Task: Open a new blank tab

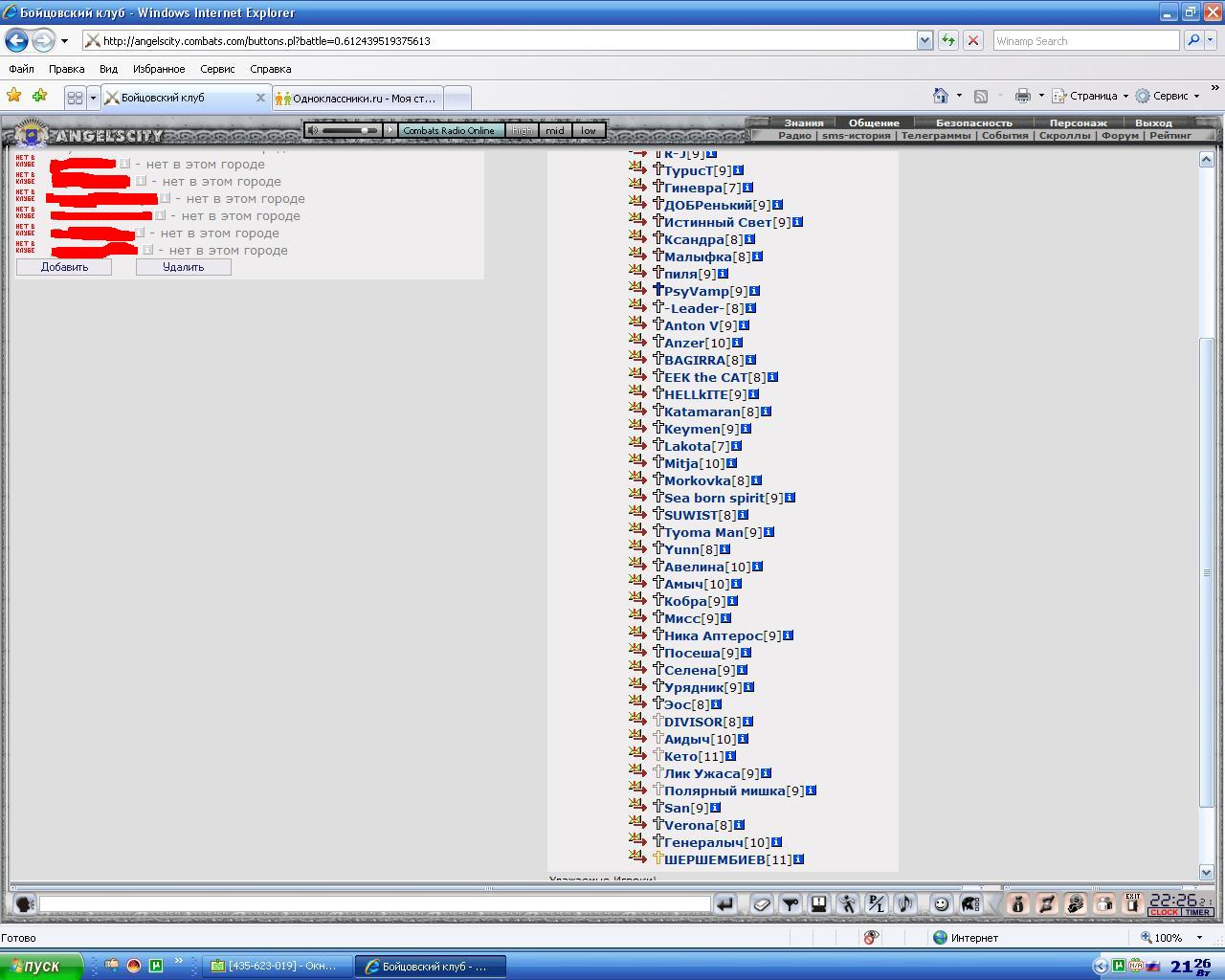Action: (457, 98)
